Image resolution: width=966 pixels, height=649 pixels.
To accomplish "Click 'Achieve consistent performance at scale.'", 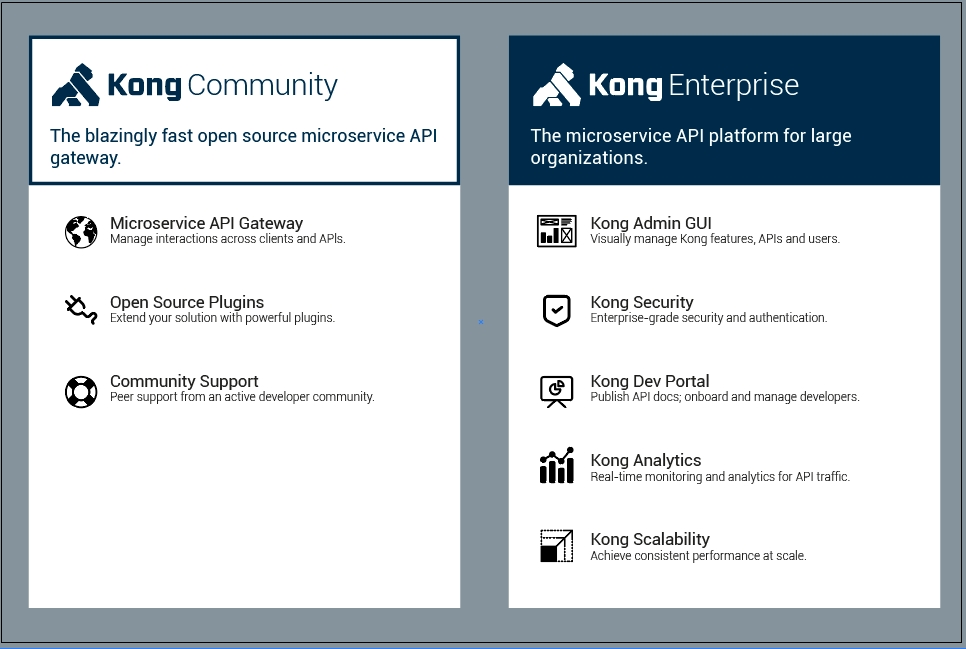I will tap(698, 556).
